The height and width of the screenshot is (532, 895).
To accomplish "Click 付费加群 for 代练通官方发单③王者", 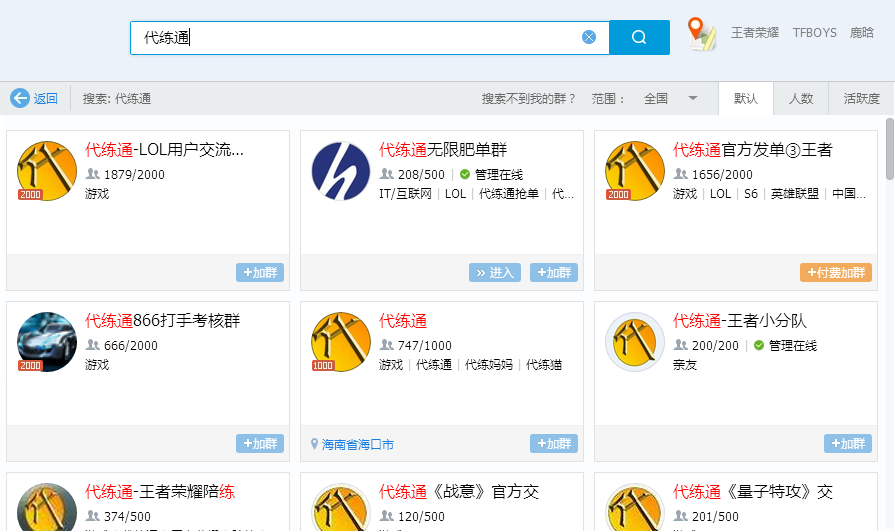I will click(835, 272).
